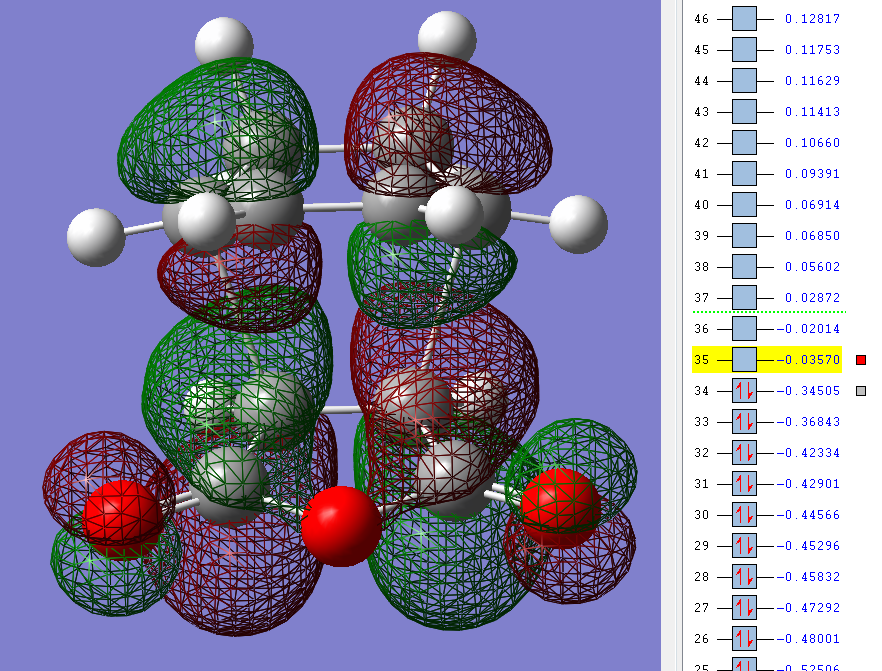
Task: Select orbital 36 occupancy box
Action: [x=744, y=328]
